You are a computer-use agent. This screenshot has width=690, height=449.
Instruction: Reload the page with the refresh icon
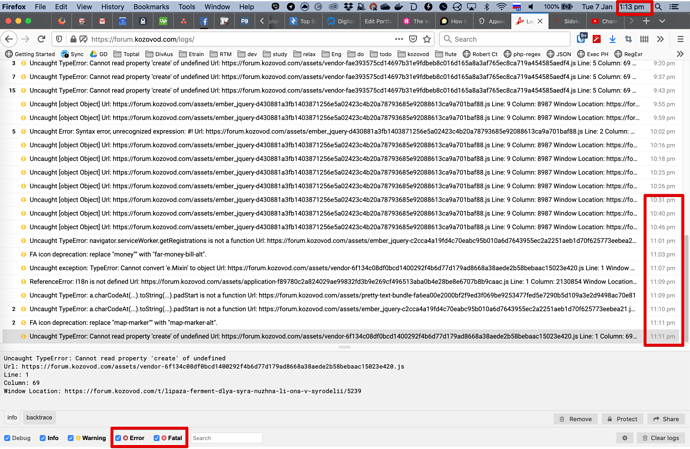[41, 39]
